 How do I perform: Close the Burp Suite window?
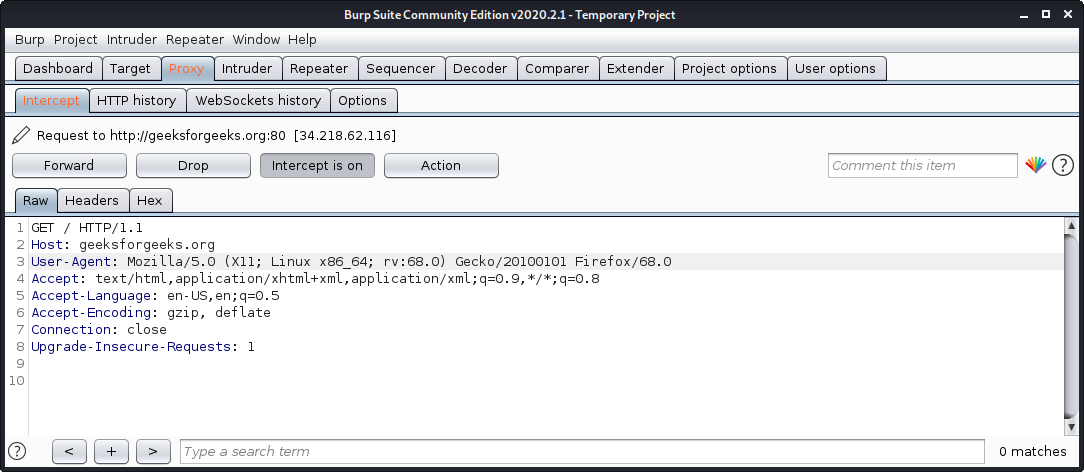pyautogui.click(x=1068, y=14)
